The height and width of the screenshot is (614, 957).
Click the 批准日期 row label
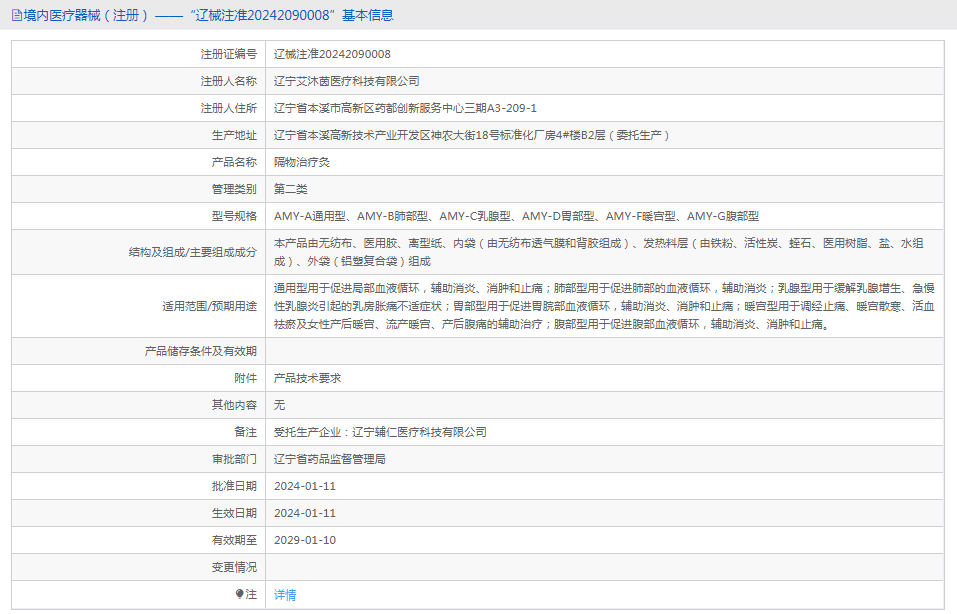[x=234, y=486]
